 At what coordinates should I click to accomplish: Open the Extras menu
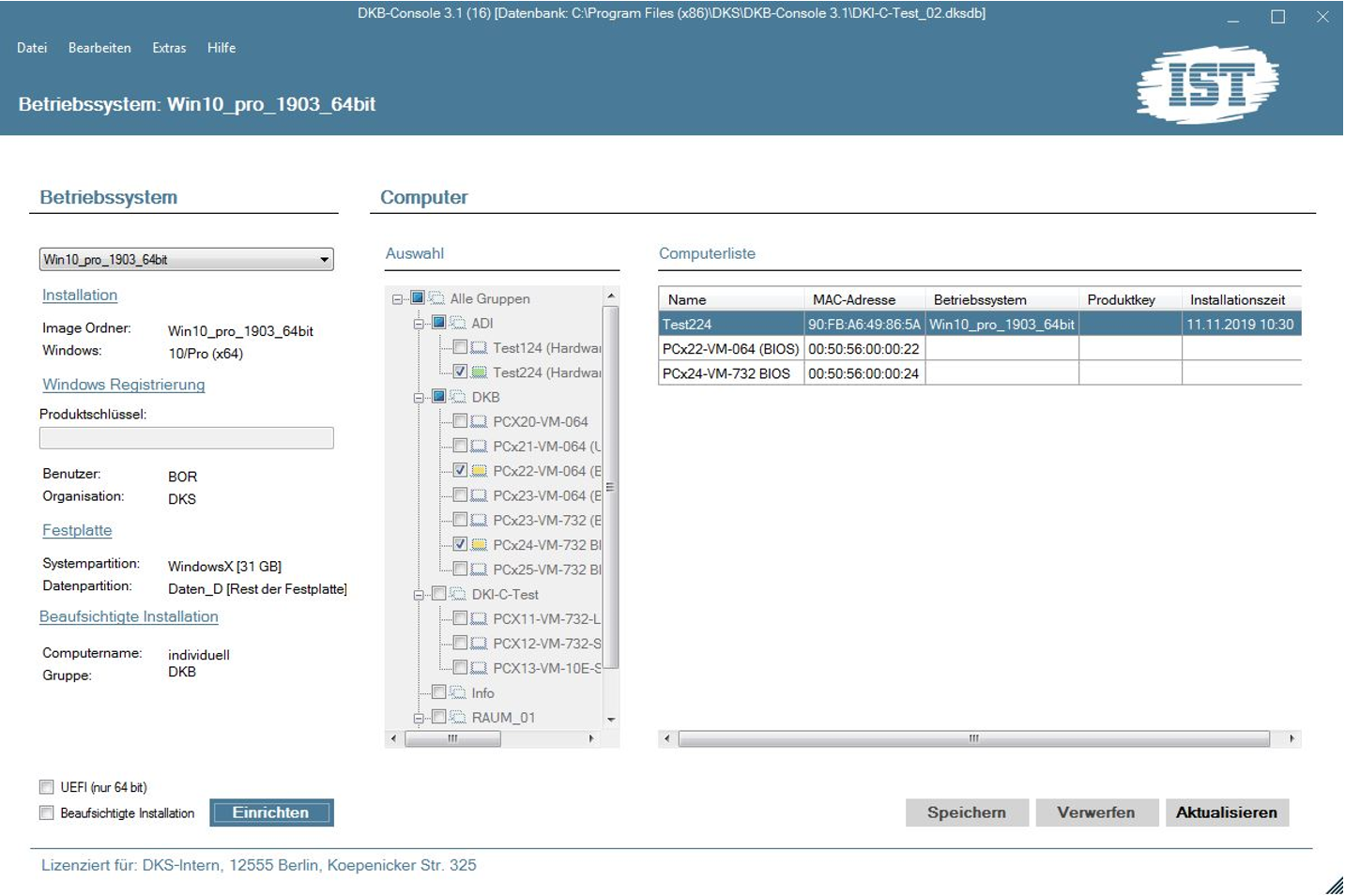point(169,48)
